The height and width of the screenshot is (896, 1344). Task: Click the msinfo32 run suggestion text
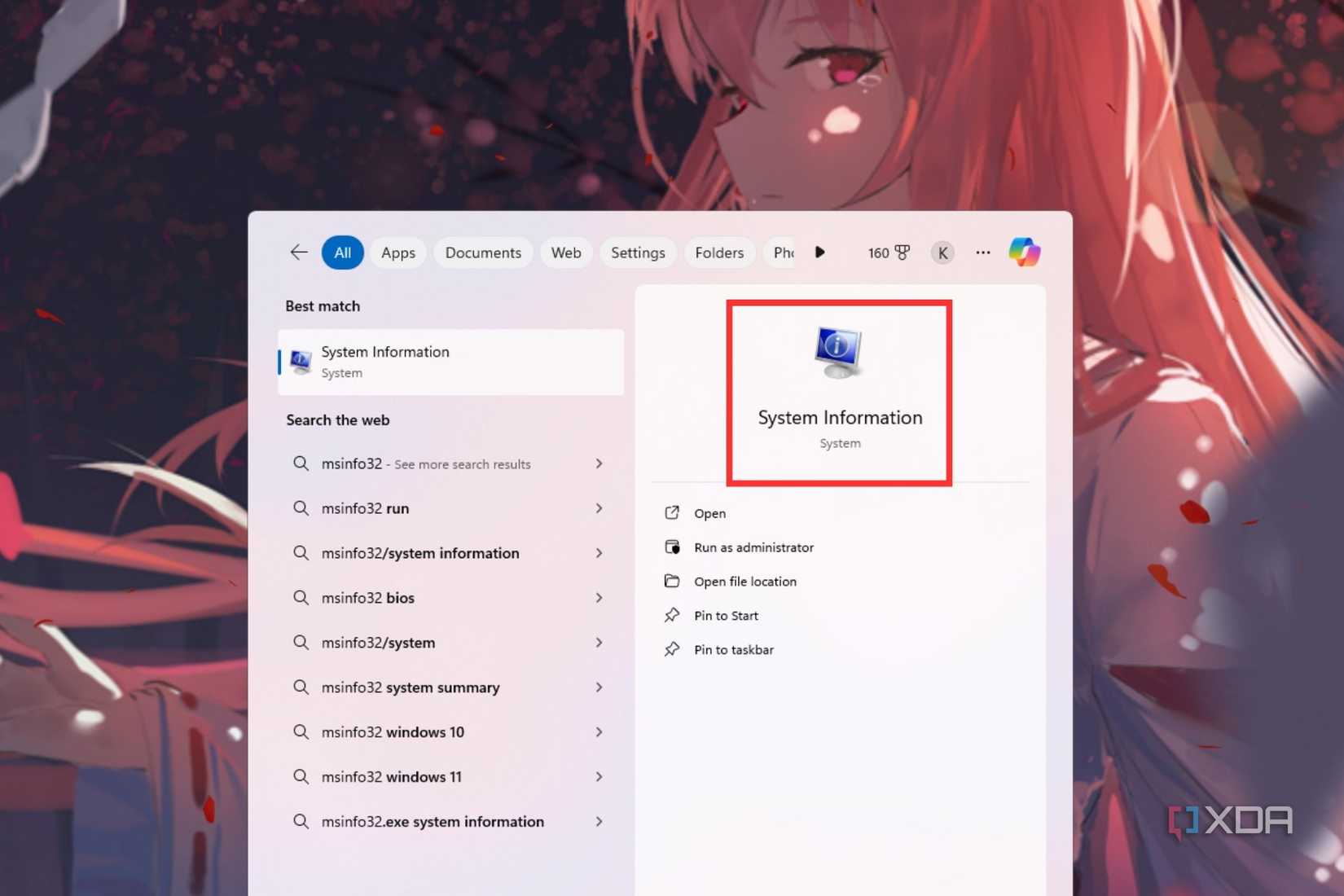(365, 508)
